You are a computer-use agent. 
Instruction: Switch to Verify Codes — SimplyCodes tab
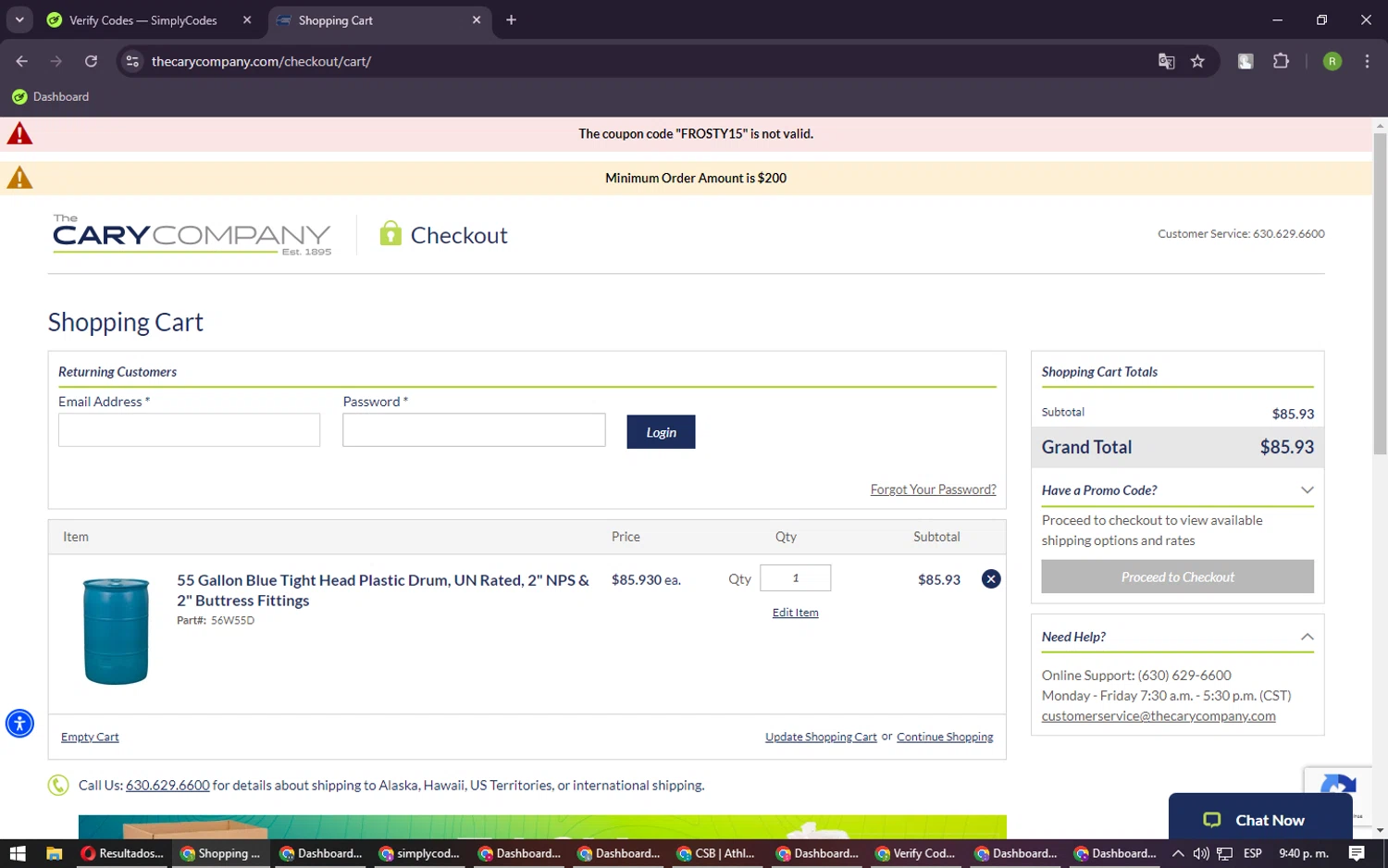pyautogui.click(x=143, y=20)
